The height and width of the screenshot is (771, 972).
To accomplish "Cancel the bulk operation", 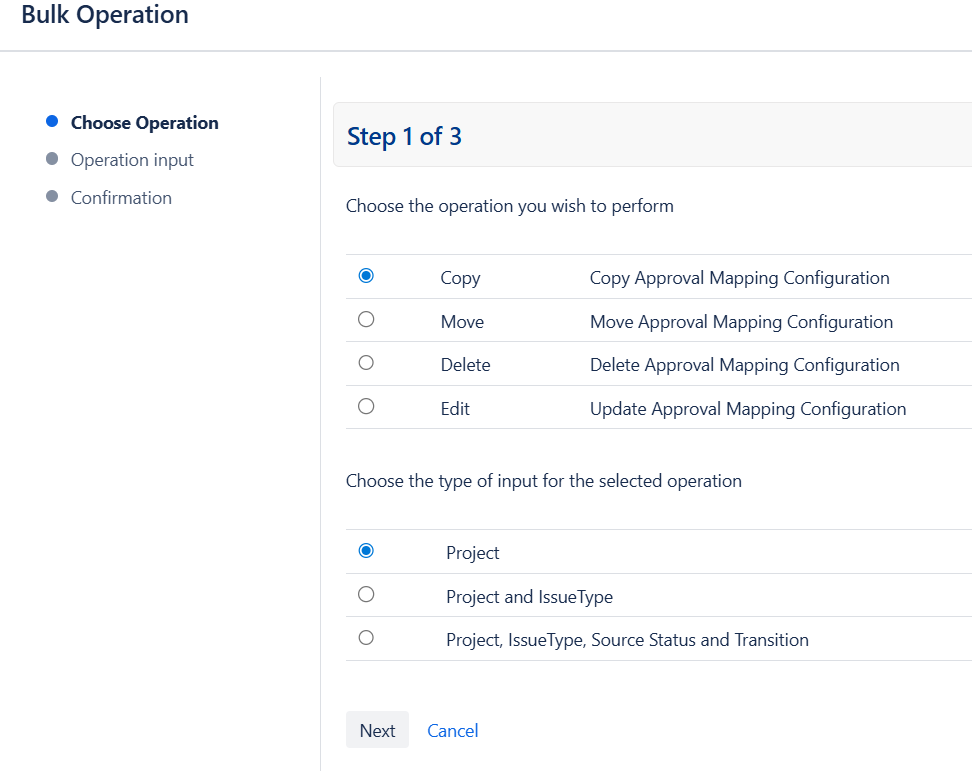I will [x=452, y=731].
